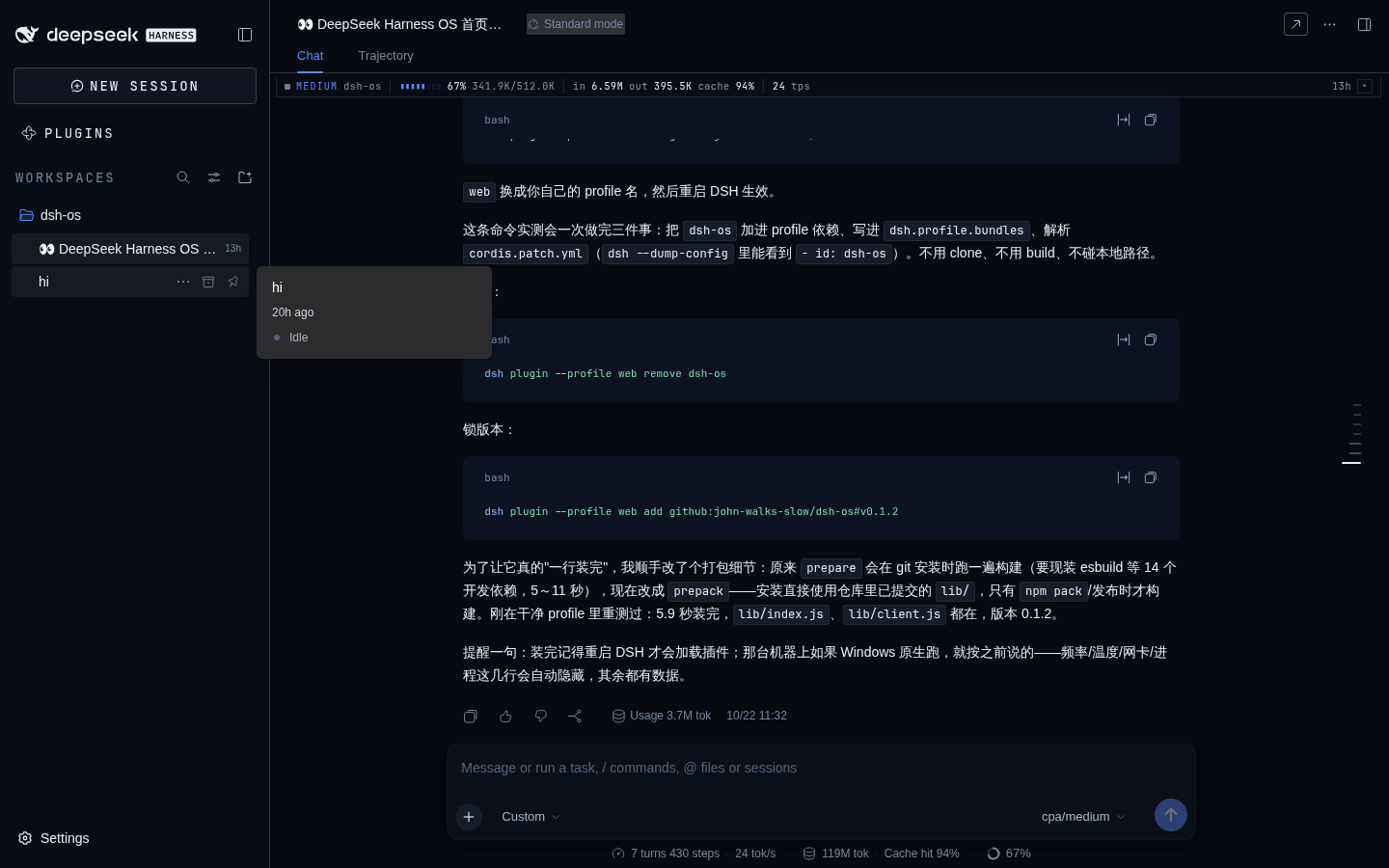
Task: Send the message with arrow button
Action: (1171, 815)
